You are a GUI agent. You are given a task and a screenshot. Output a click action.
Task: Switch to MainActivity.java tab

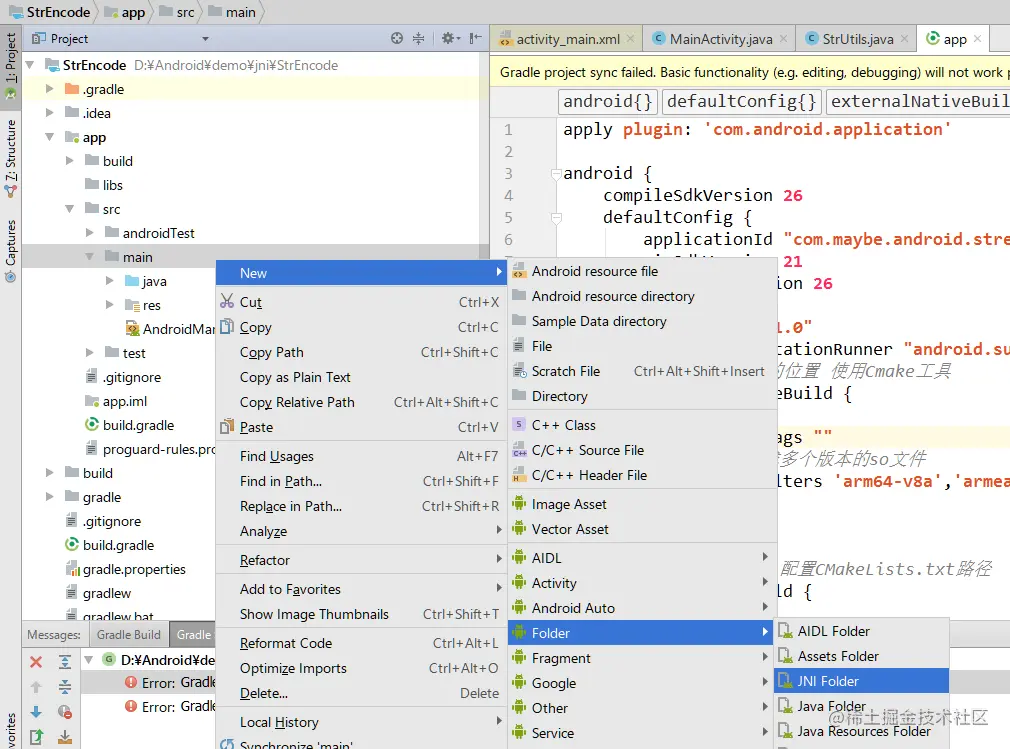(719, 39)
